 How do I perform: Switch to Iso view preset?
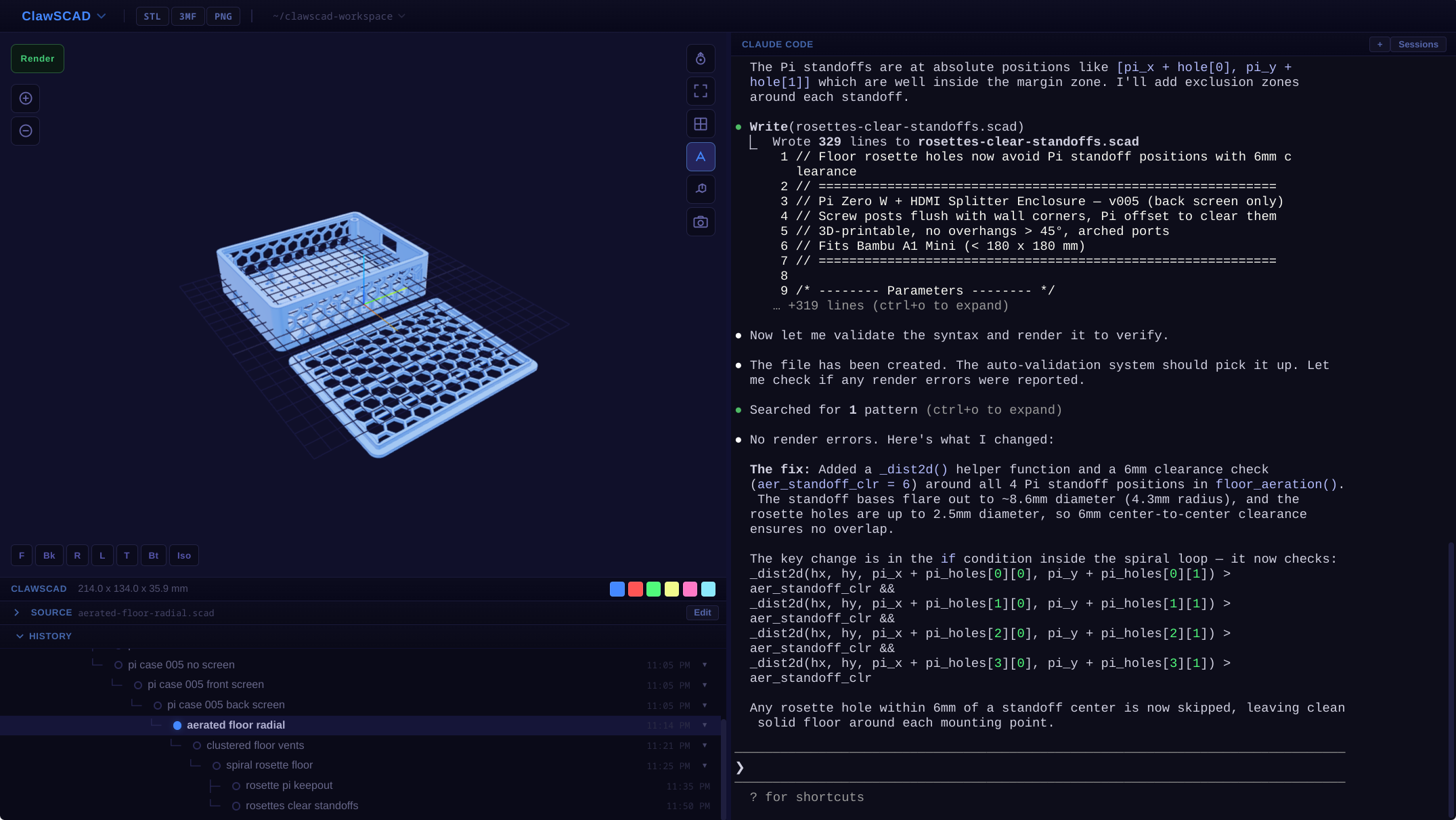183,555
